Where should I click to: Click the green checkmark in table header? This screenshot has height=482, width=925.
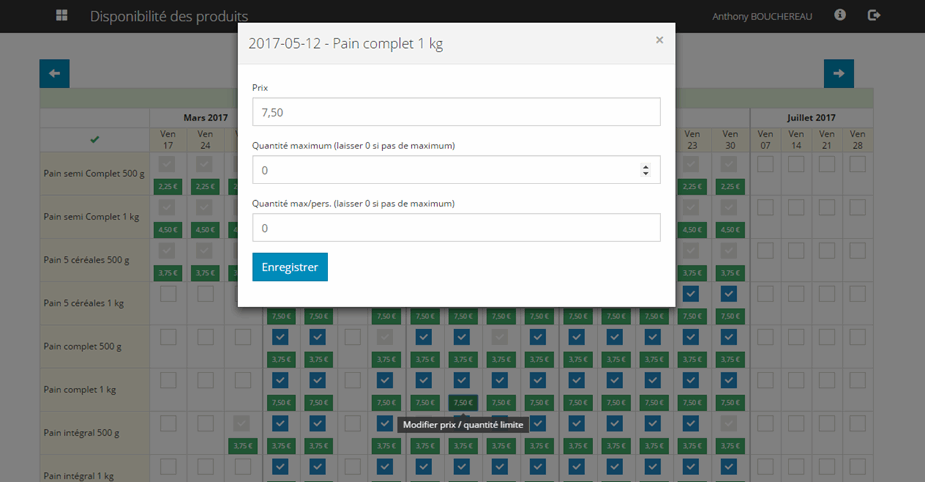[94, 139]
